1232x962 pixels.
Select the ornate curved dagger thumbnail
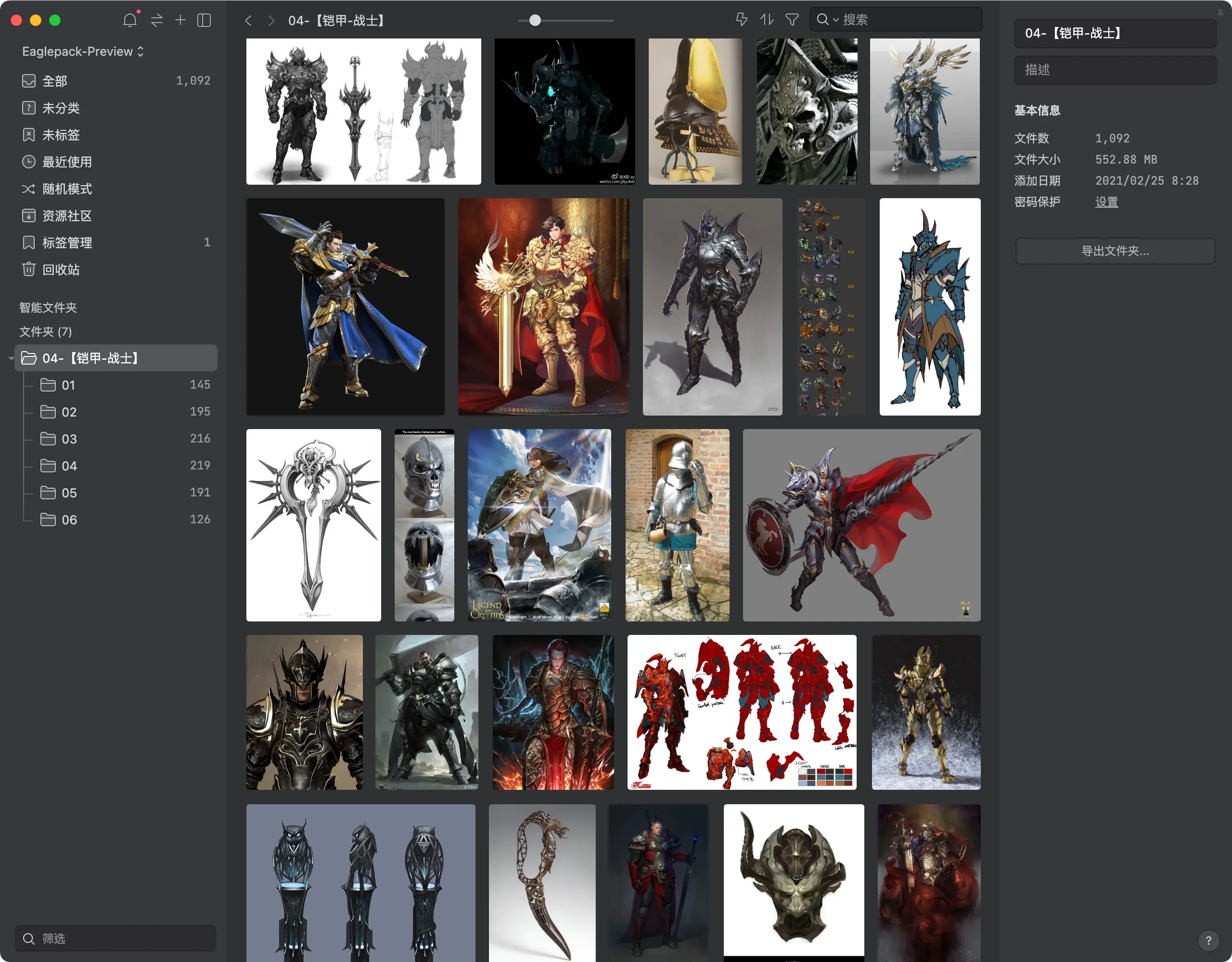pos(542,883)
